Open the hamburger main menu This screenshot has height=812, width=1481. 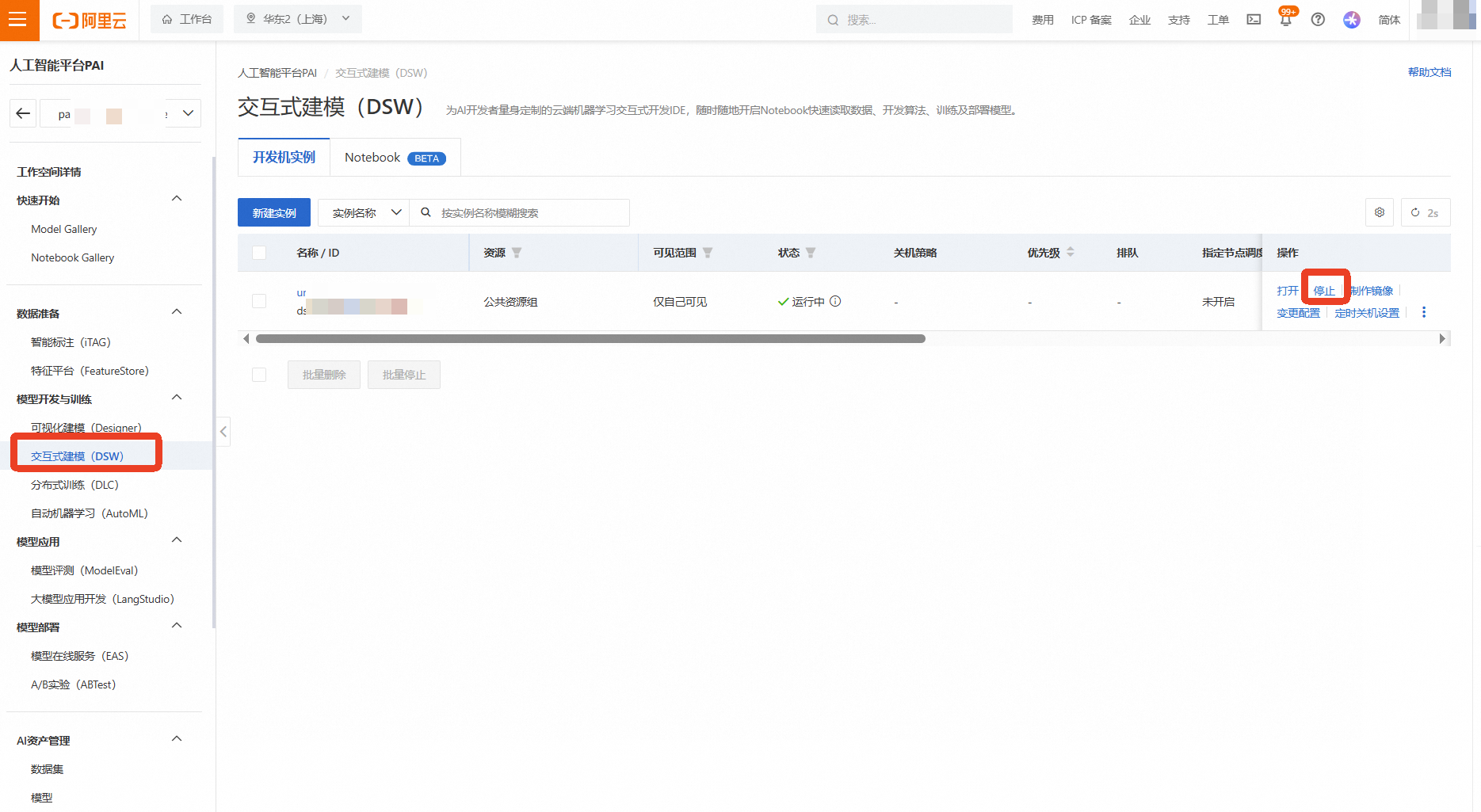coord(18,20)
